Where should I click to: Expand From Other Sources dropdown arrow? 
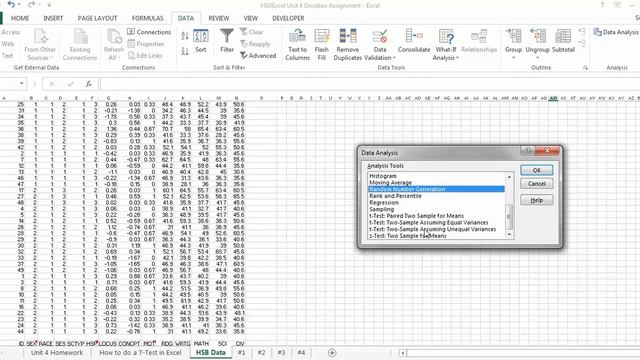coord(51,58)
